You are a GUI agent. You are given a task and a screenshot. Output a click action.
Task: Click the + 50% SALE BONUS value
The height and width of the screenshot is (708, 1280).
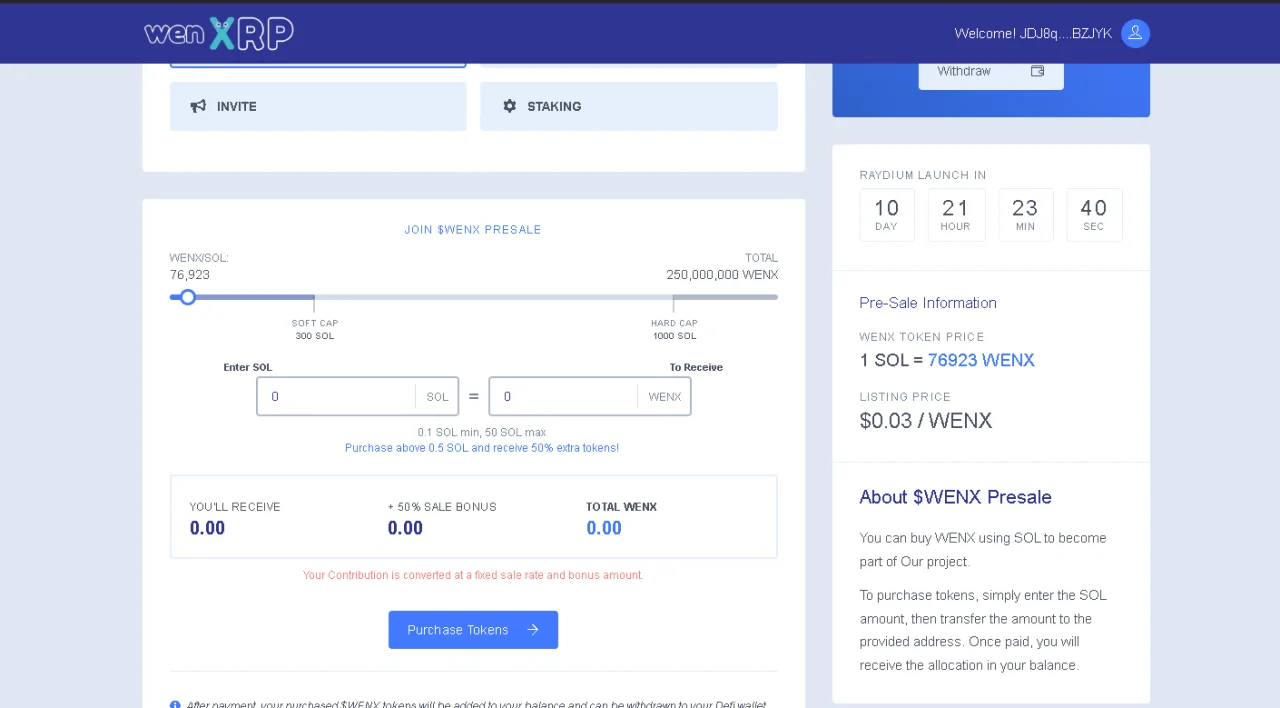[x=405, y=528]
